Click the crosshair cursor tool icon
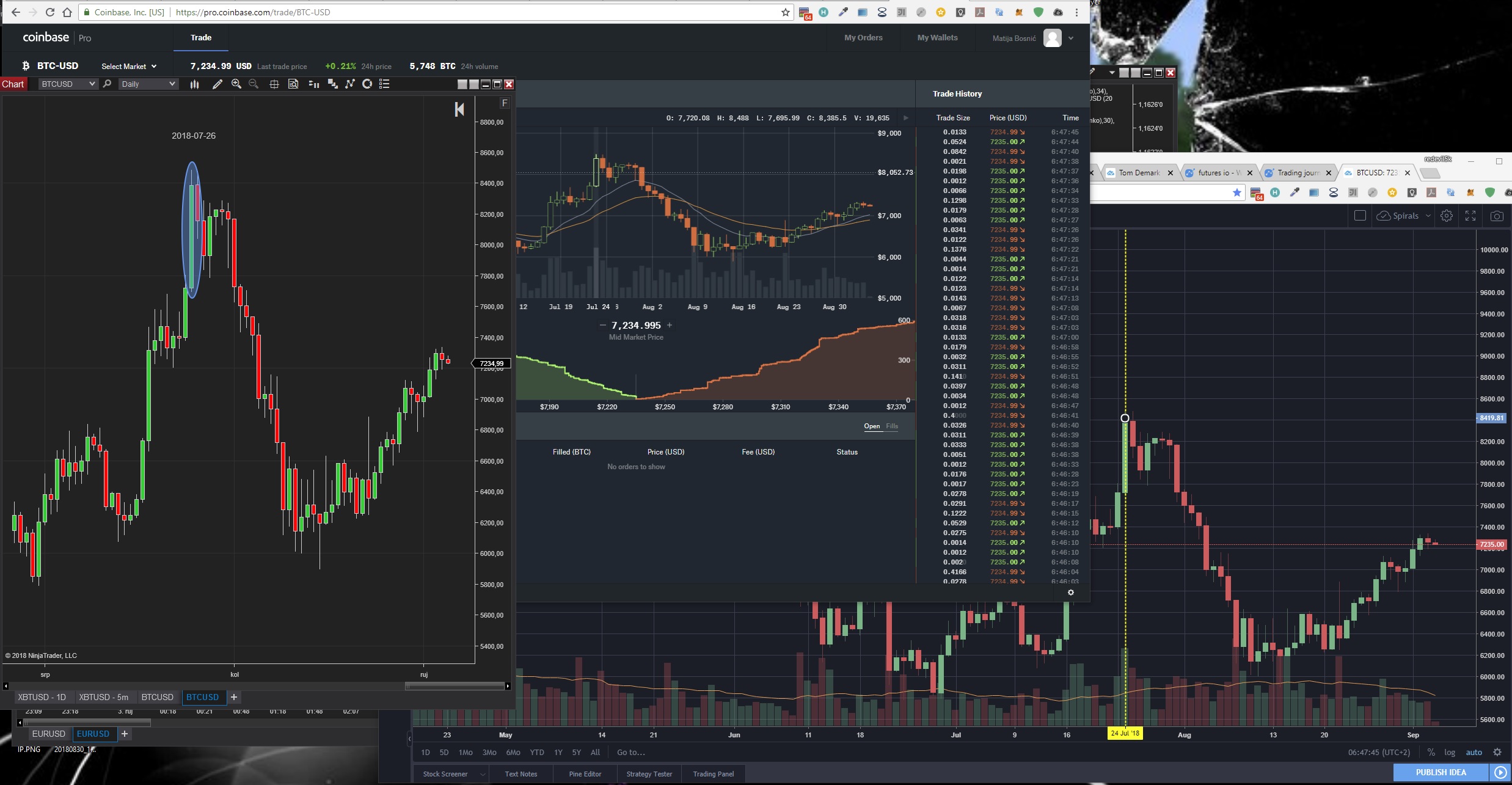This screenshot has height=785, width=1512. 274,84
